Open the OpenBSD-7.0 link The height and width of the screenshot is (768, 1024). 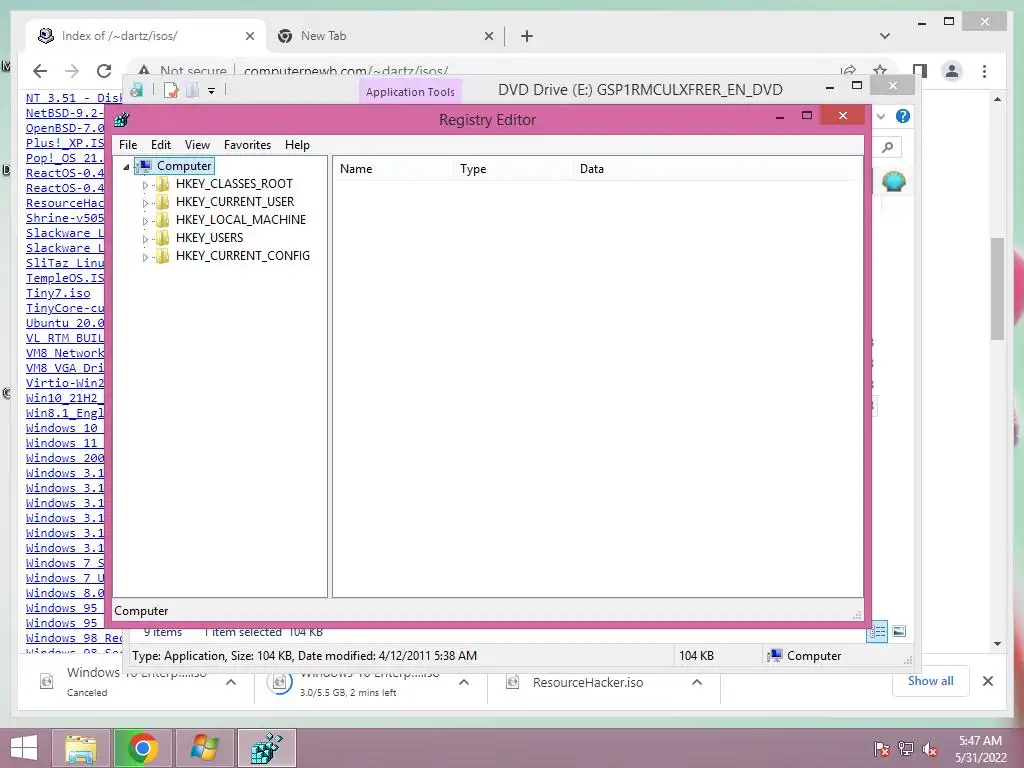pyautogui.click(x=65, y=128)
